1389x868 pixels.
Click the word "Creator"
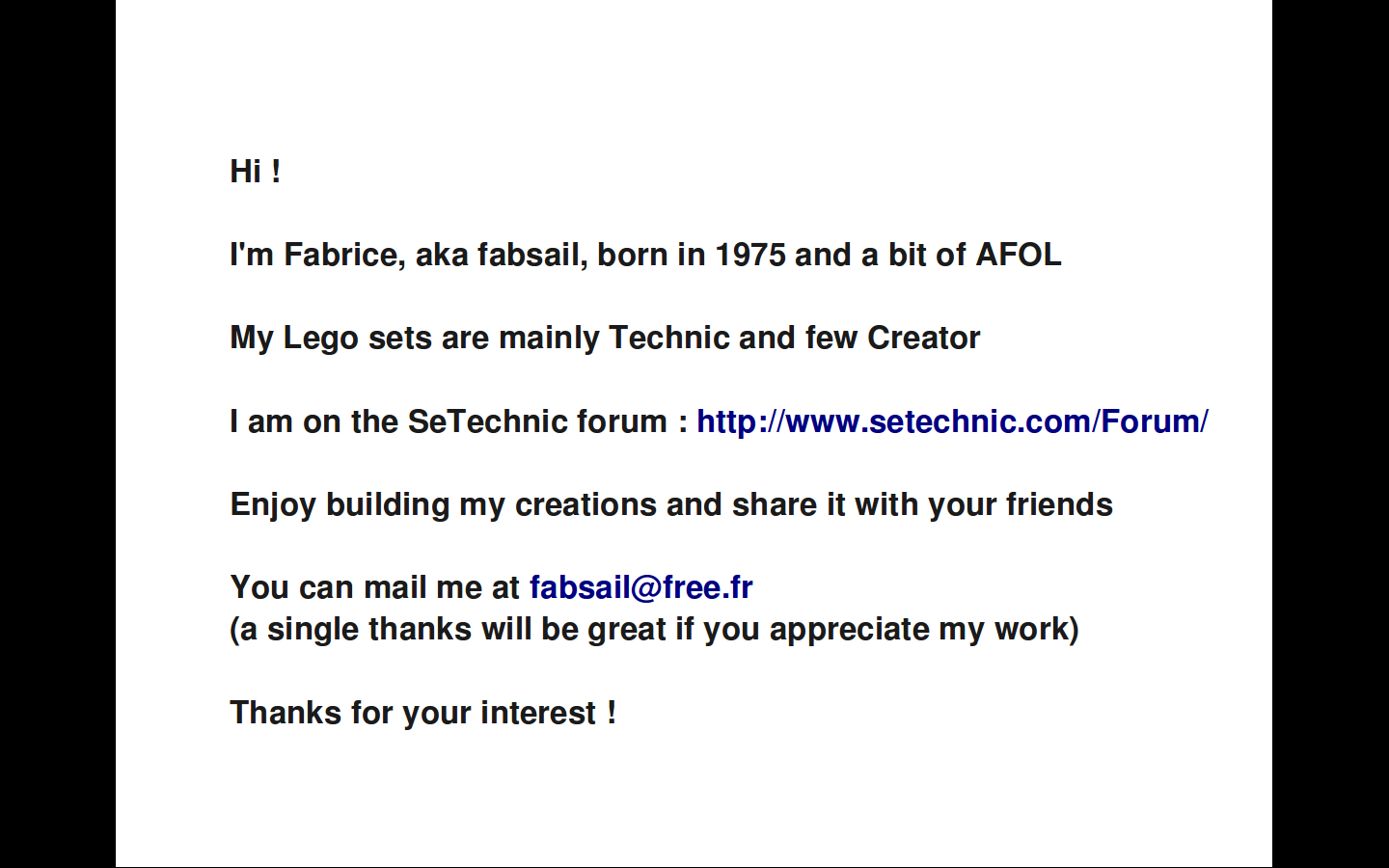tap(923, 339)
